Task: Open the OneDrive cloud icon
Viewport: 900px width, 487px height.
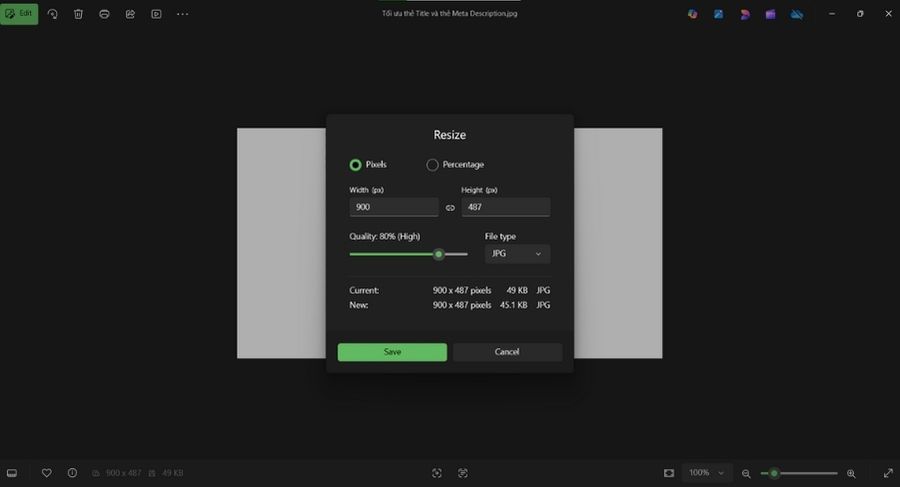Action: (797, 14)
